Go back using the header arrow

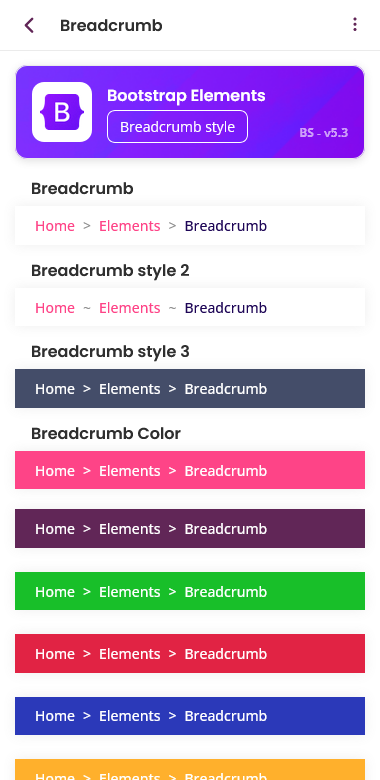pos(29,25)
